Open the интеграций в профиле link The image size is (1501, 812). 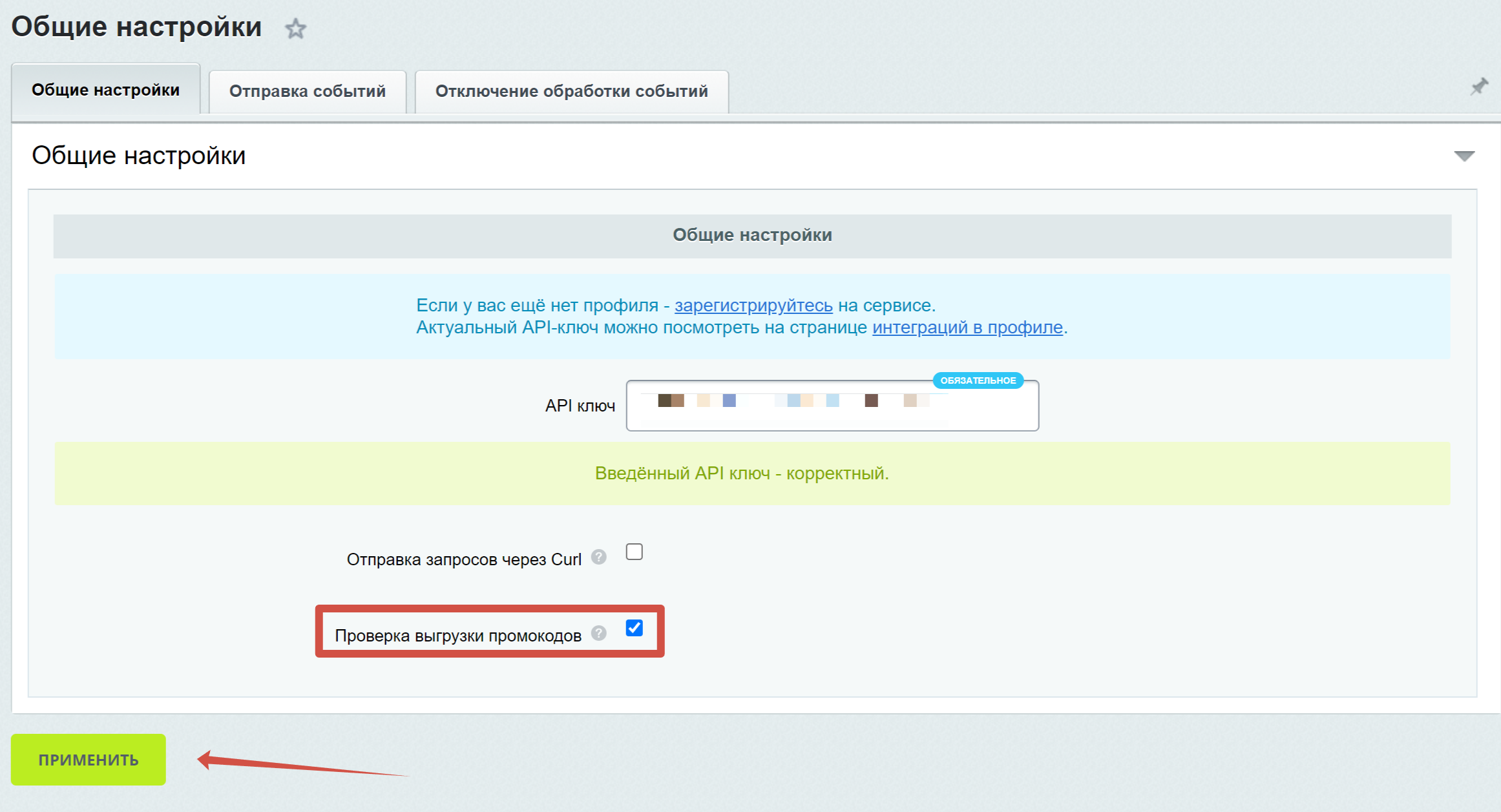pyautogui.click(x=967, y=328)
